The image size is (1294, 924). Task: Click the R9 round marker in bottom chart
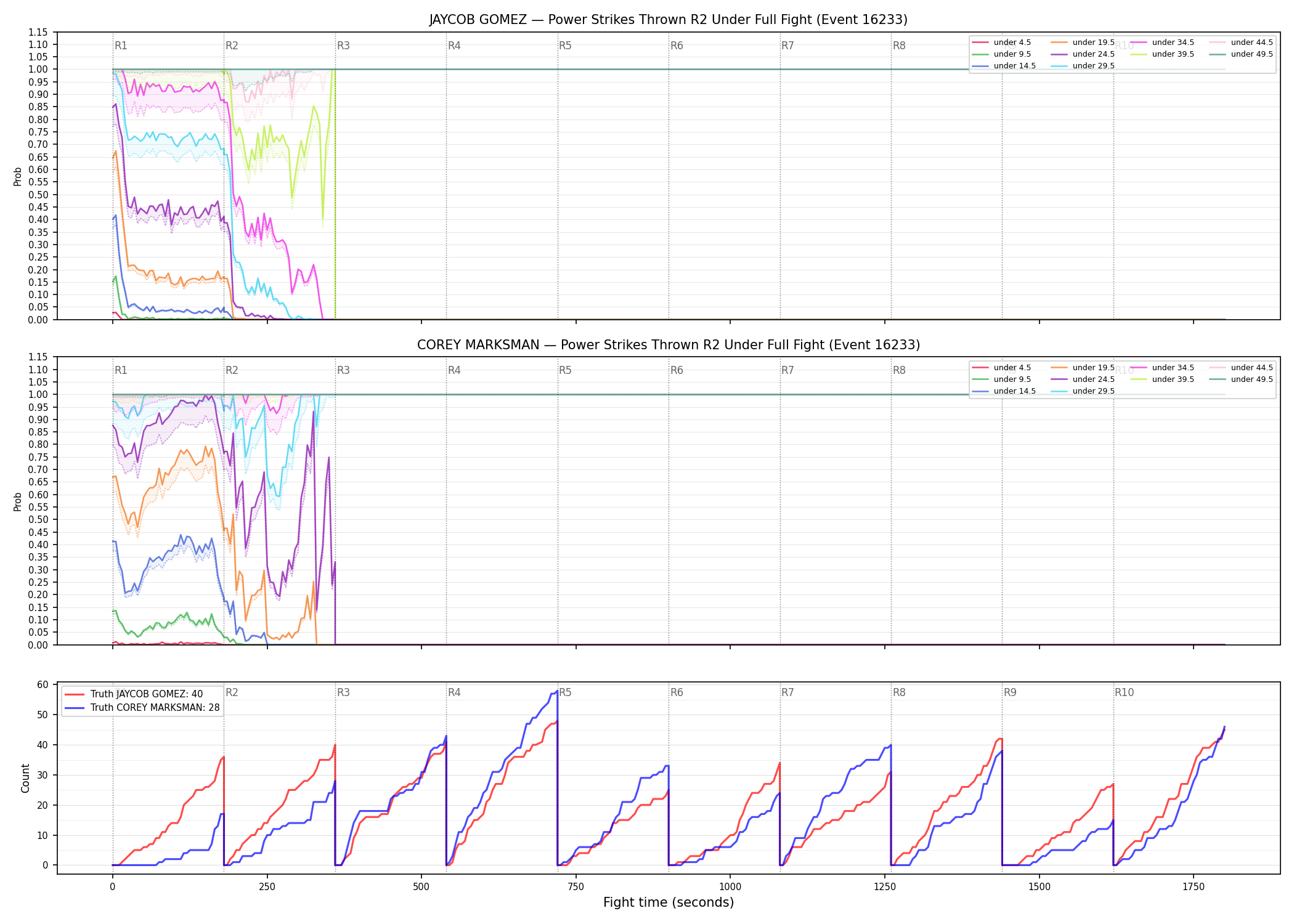click(x=1010, y=692)
